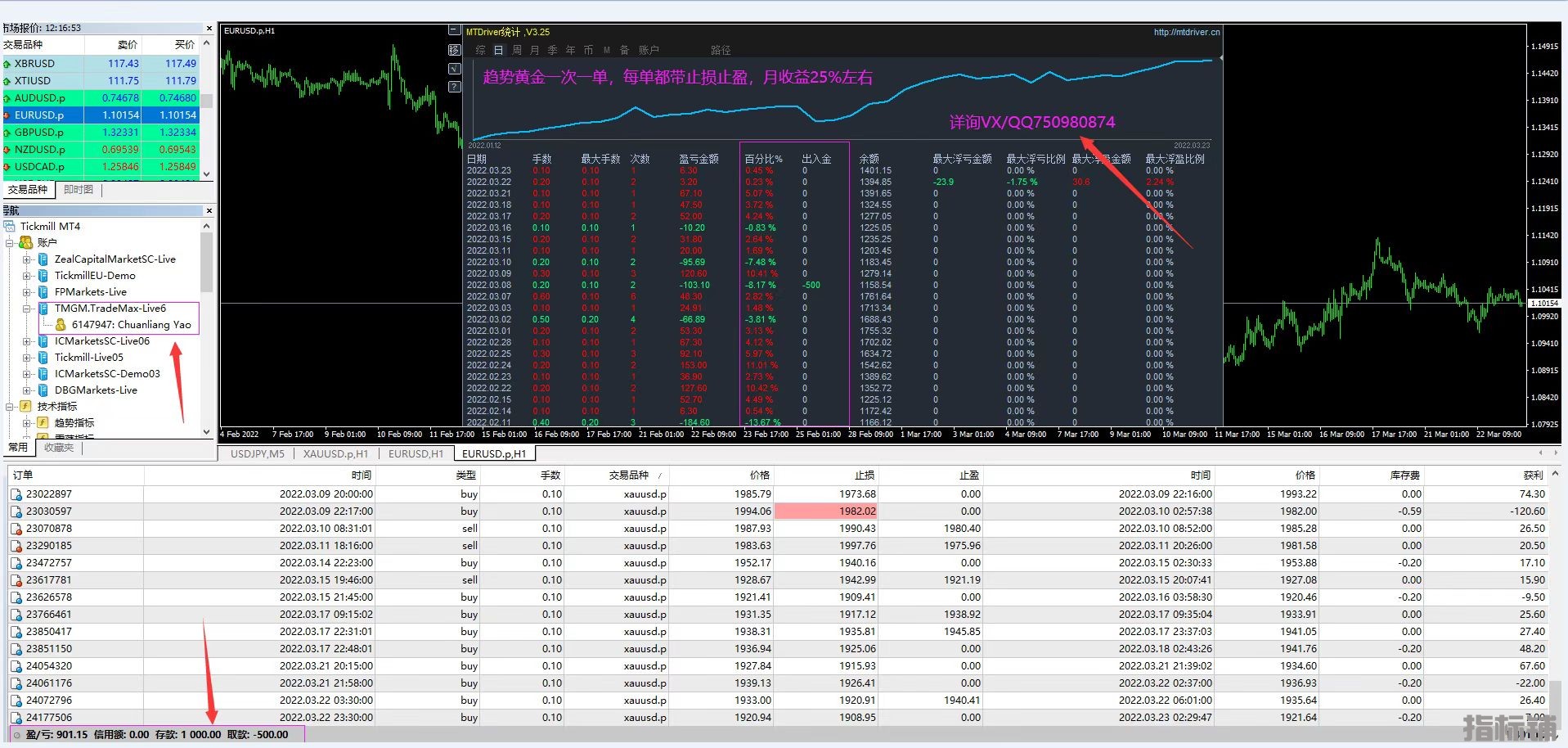1568x748 pixels.
Task: Expand the ZealCapitalMarketSC-Live server node
Action: click(26, 259)
